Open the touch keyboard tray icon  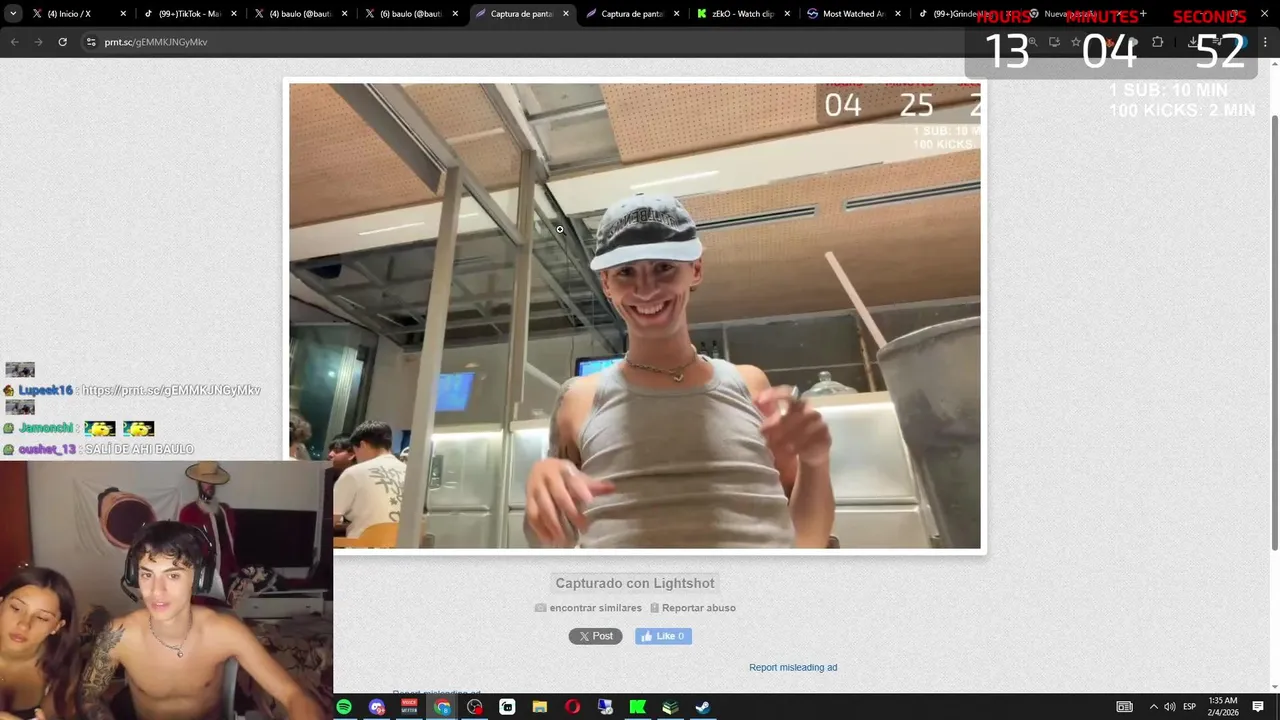[1125, 707]
